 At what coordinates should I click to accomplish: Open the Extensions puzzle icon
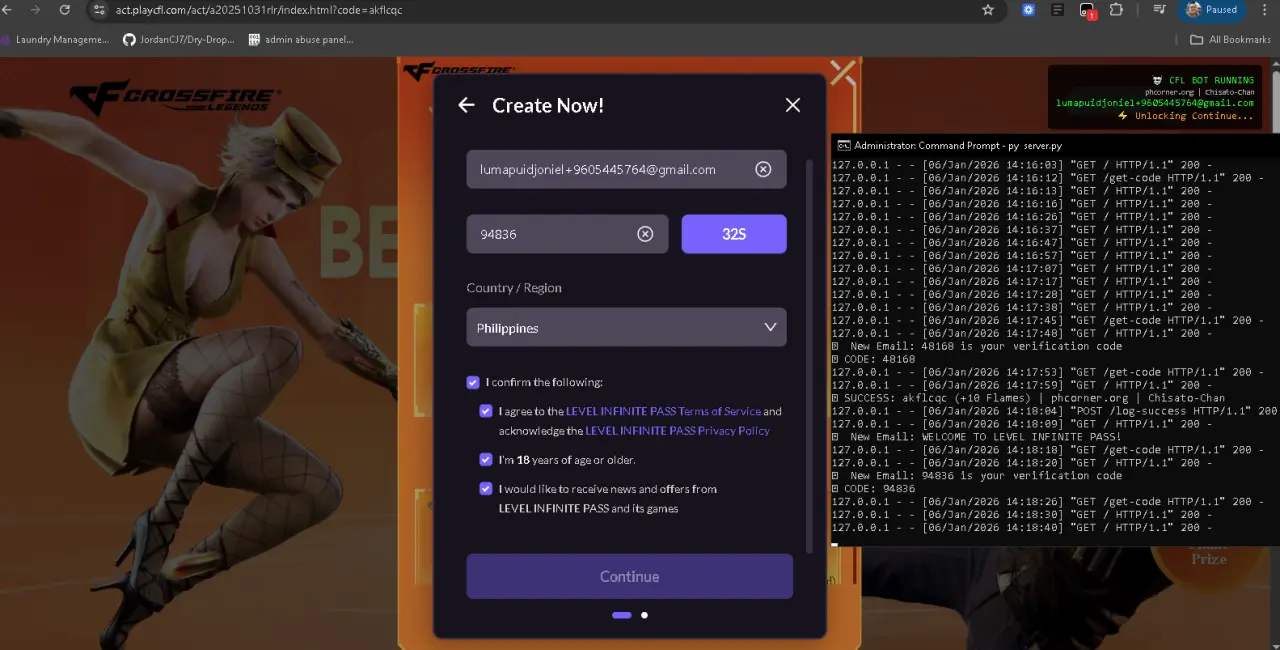coord(1116,10)
